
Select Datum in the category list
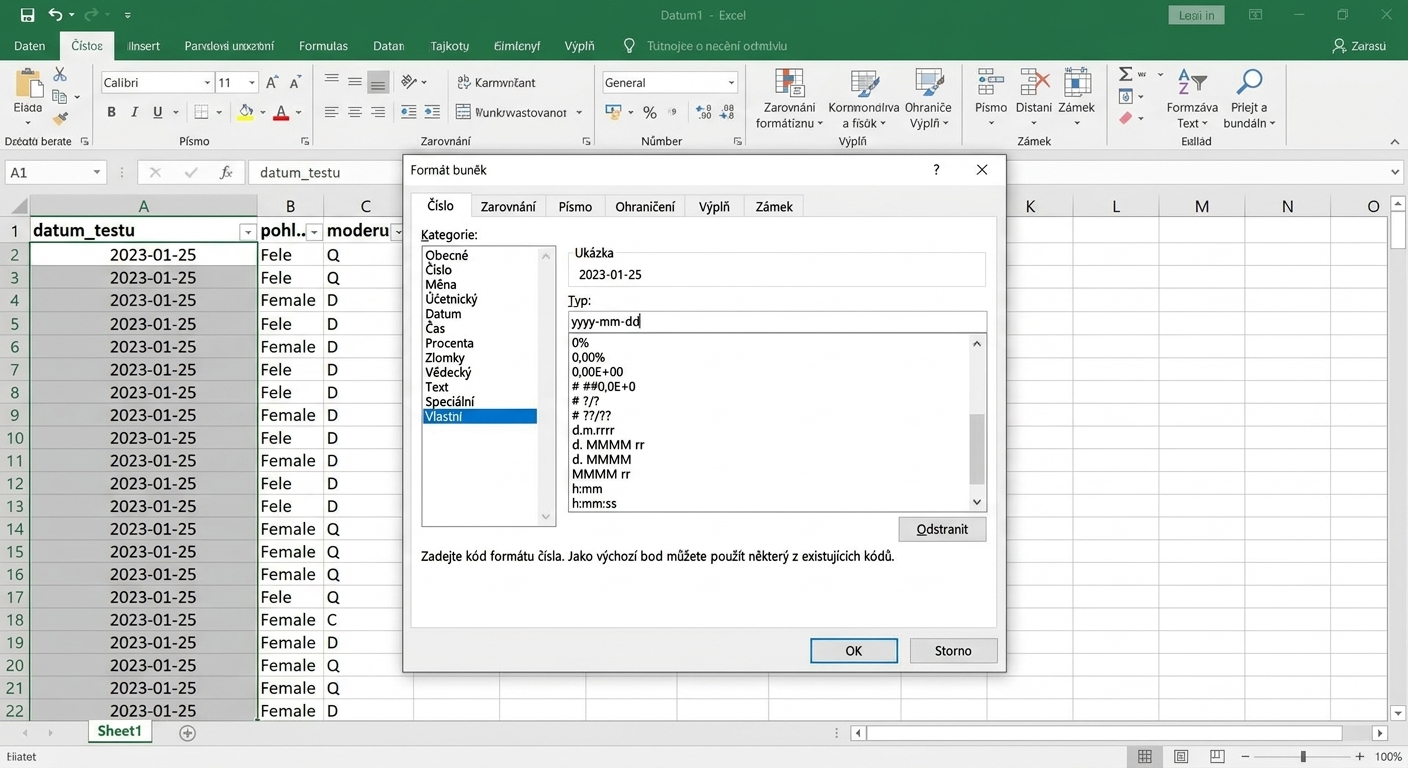click(x=443, y=313)
